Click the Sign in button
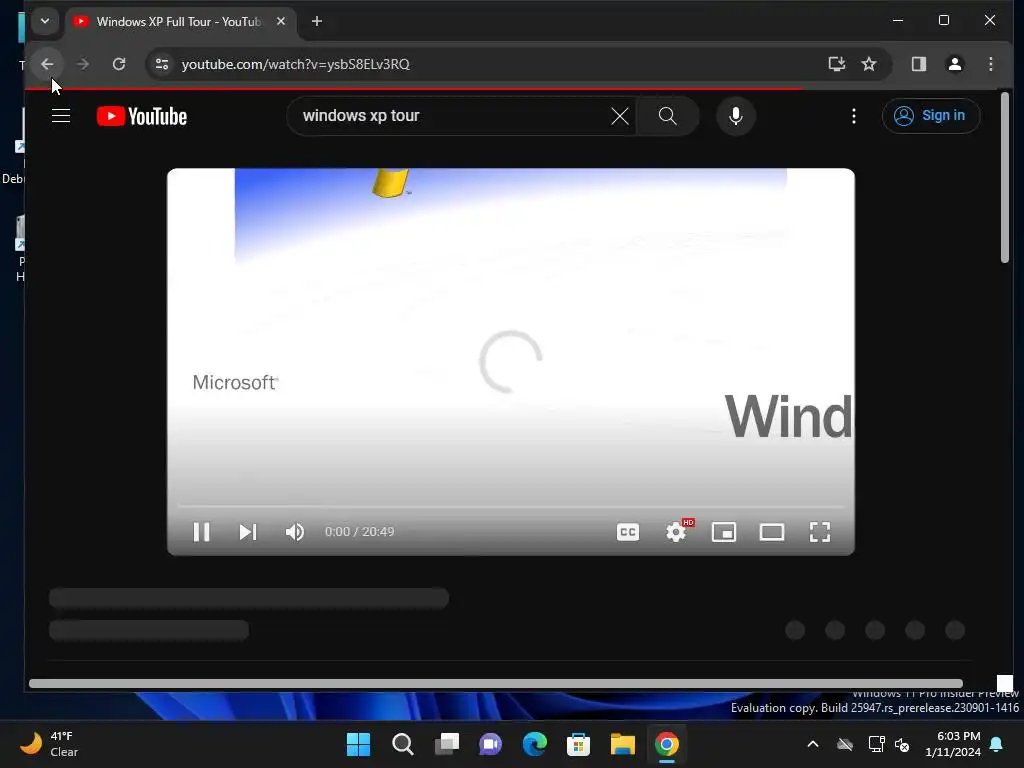 point(931,116)
